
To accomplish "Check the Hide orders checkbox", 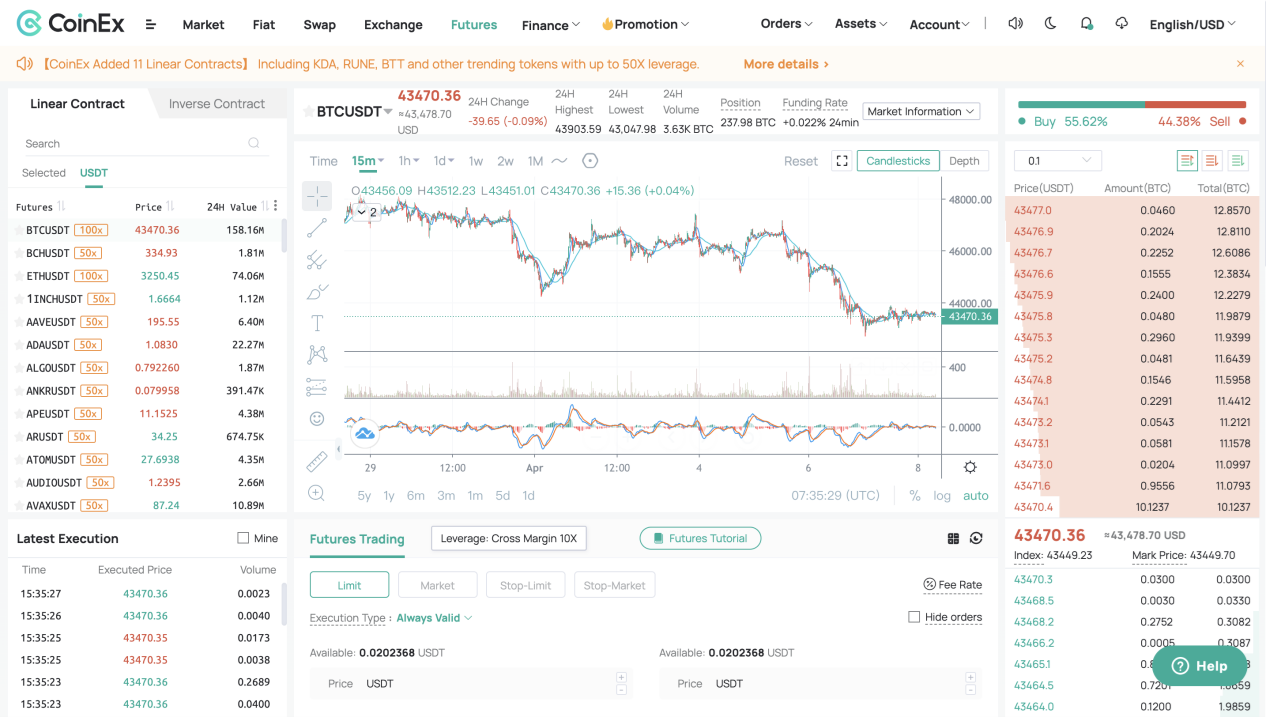I will click(914, 617).
